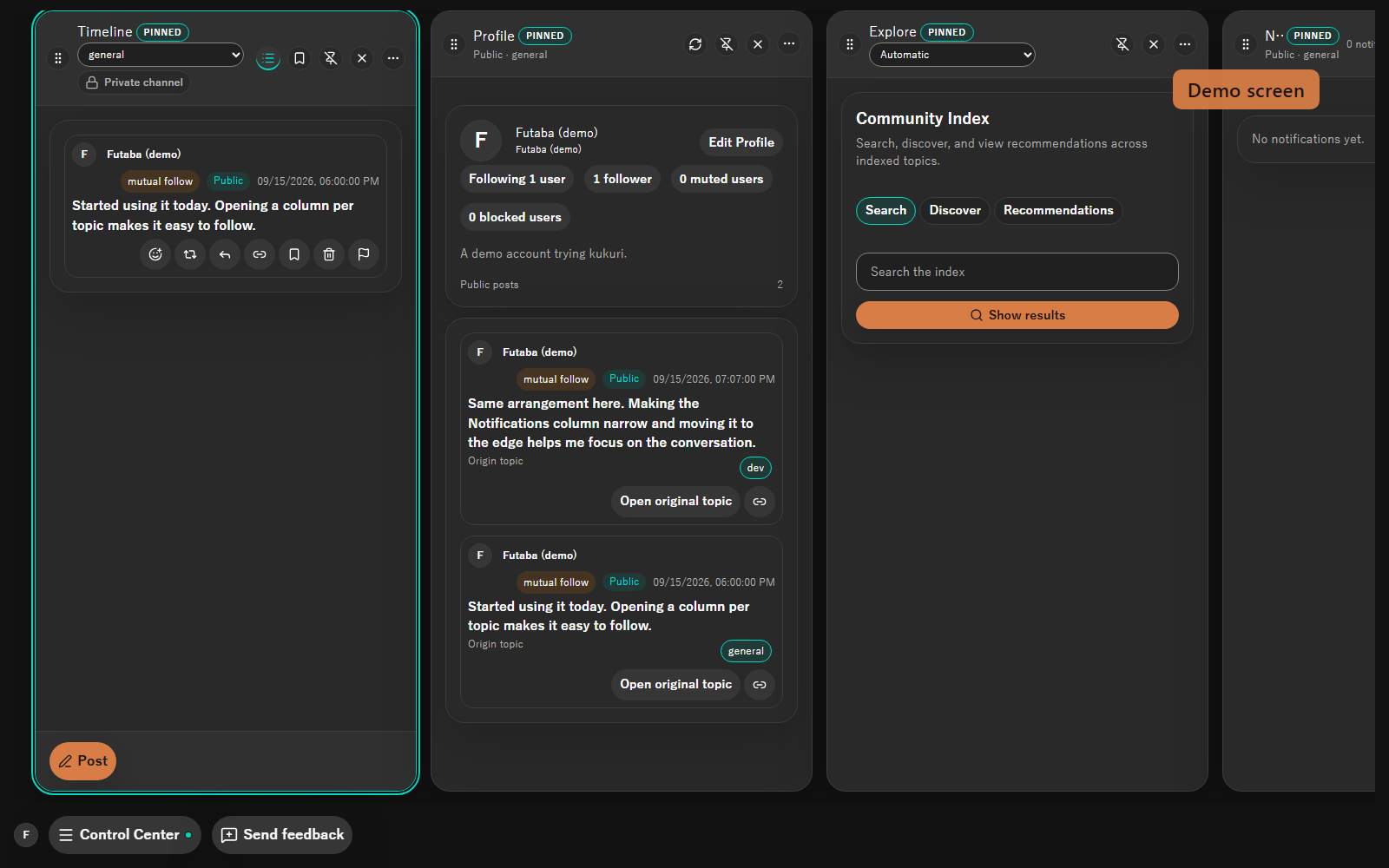Open Timeline column more options

click(393, 58)
